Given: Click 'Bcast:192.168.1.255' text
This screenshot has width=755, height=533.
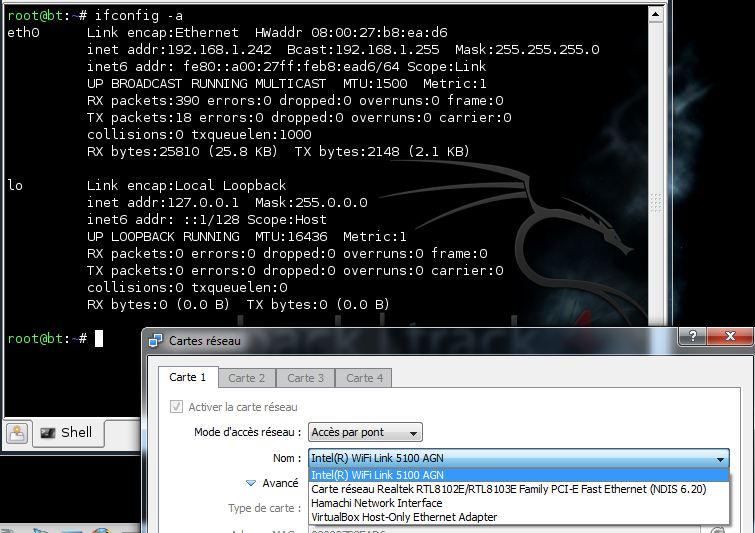Looking at the screenshot, I should click(x=363, y=50).
